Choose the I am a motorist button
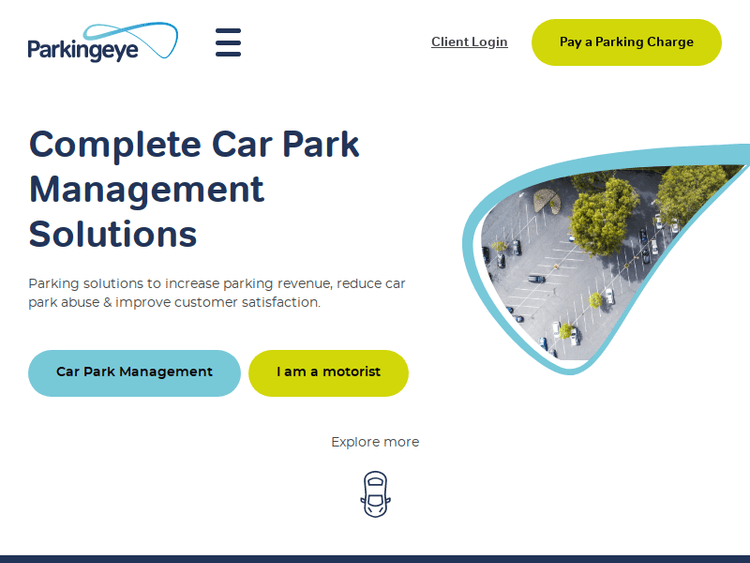 coord(329,373)
